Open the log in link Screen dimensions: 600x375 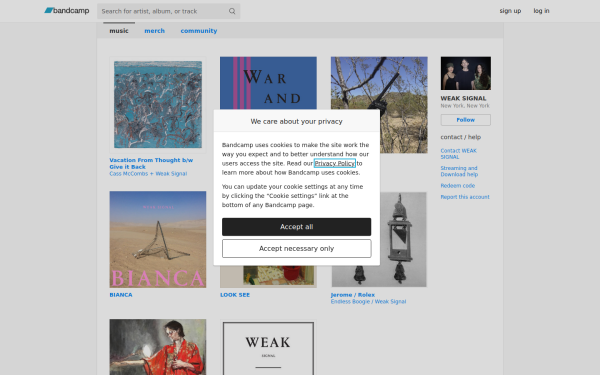coord(541,11)
